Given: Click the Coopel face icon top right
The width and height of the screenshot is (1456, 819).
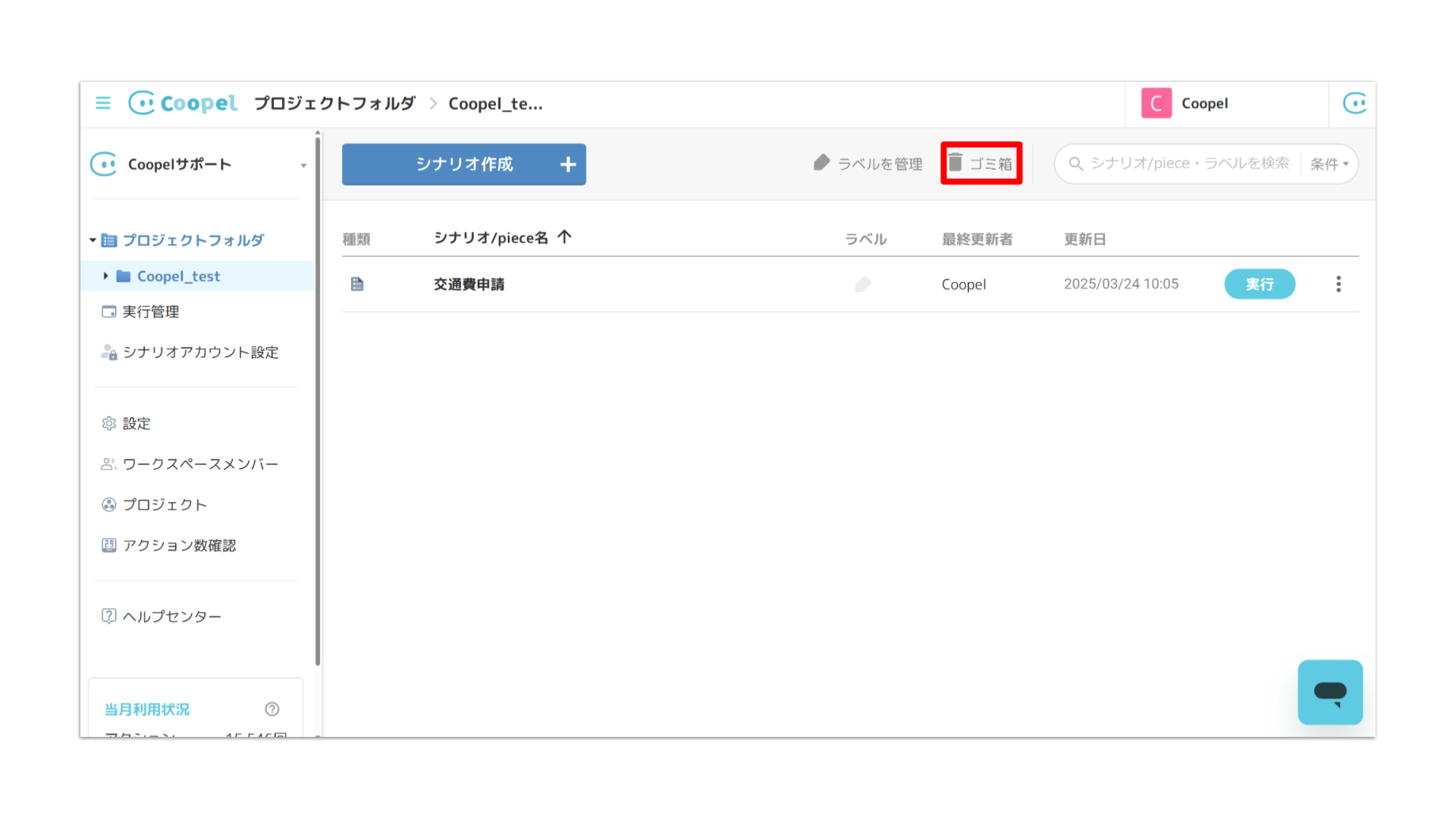Looking at the screenshot, I should point(1354,103).
